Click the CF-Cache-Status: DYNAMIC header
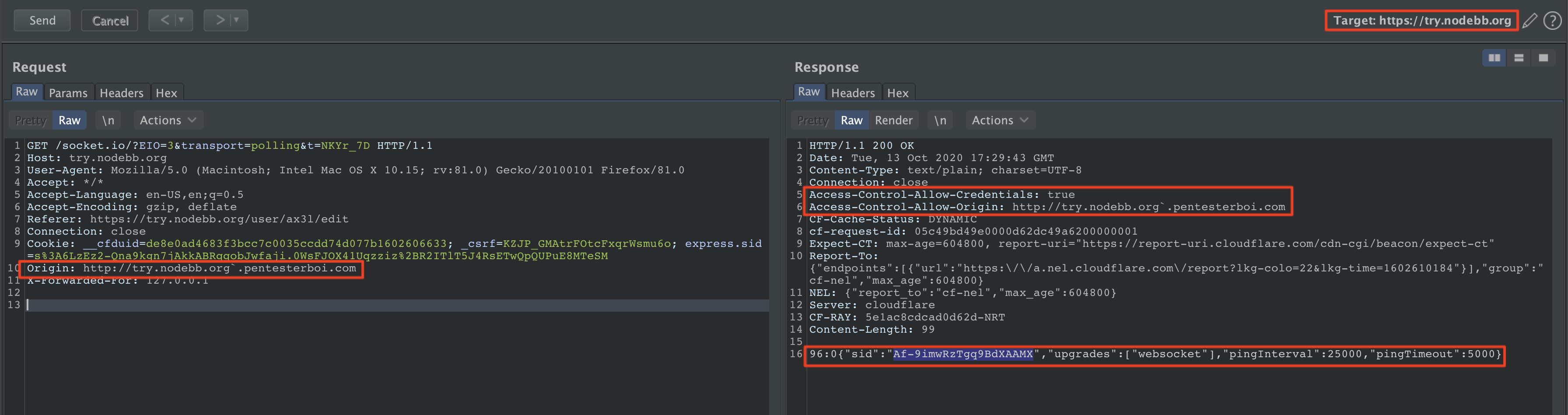Screen dimensions: 1568x415 [893, 219]
